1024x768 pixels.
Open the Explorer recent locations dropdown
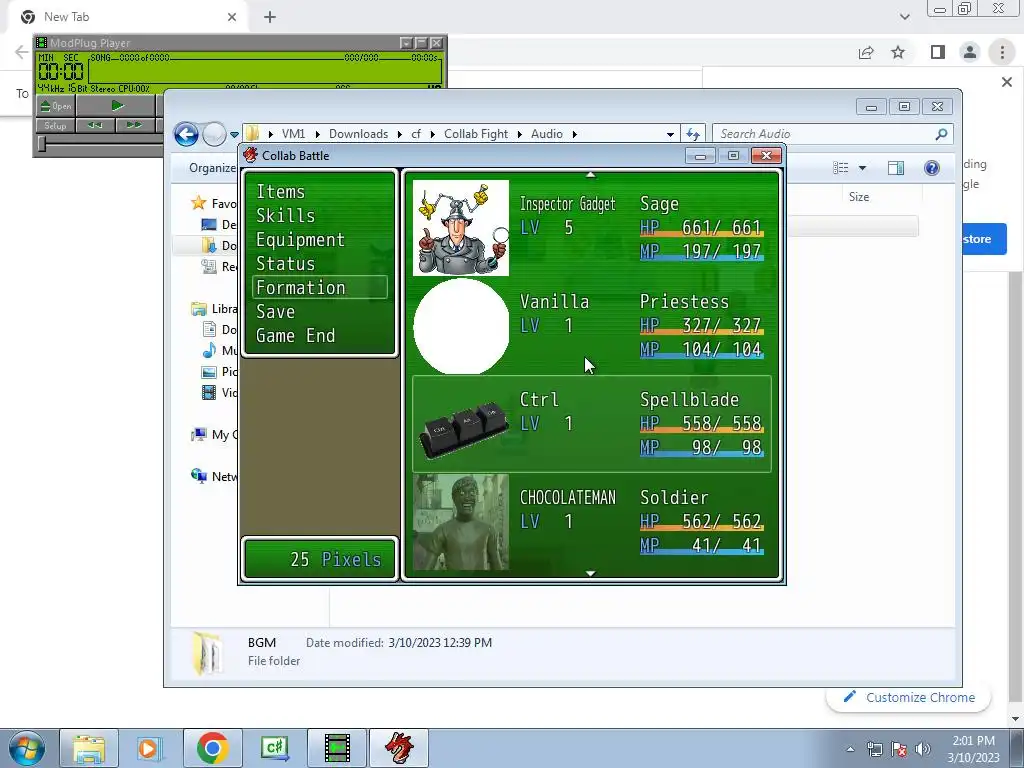pos(234,135)
